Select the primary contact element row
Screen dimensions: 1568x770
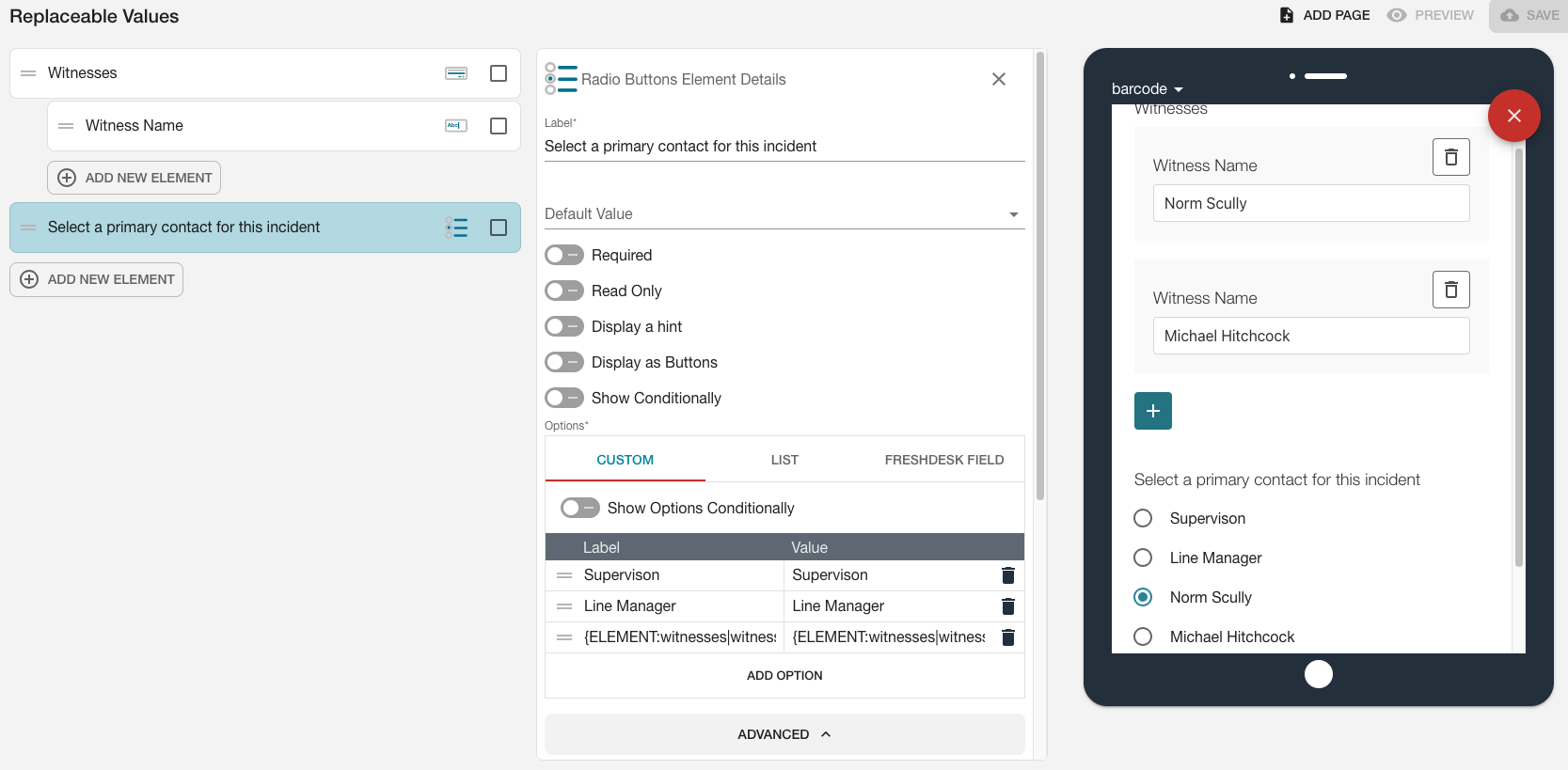click(265, 228)
